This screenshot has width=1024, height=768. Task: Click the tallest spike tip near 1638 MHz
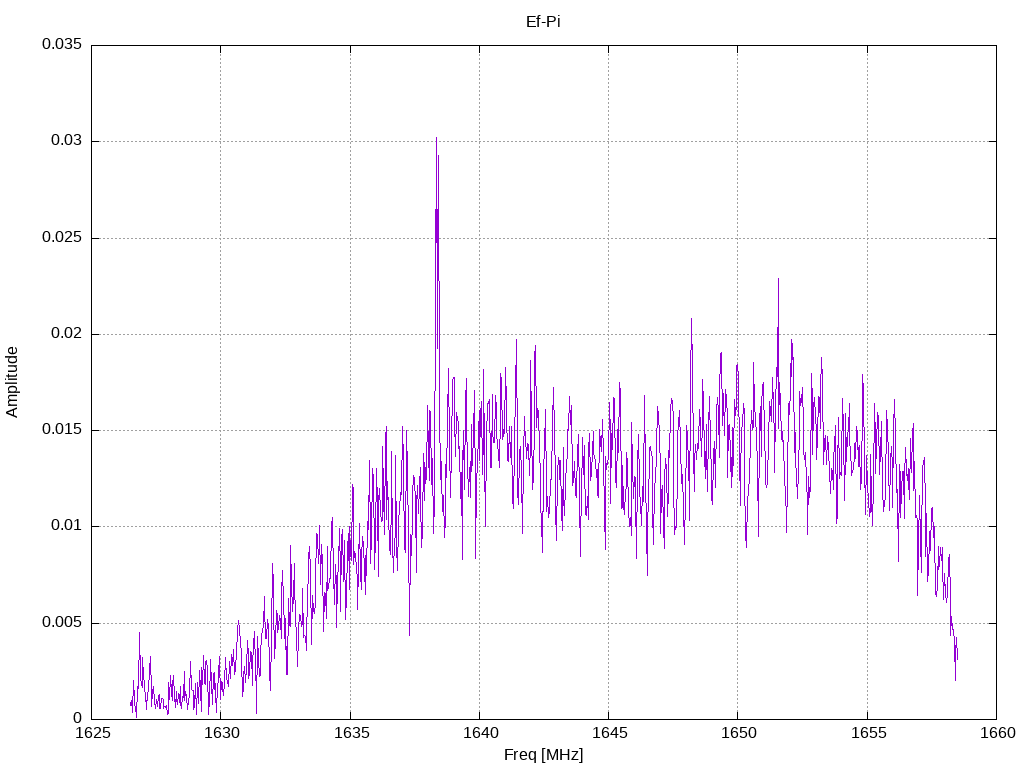(x=436, y=139)
